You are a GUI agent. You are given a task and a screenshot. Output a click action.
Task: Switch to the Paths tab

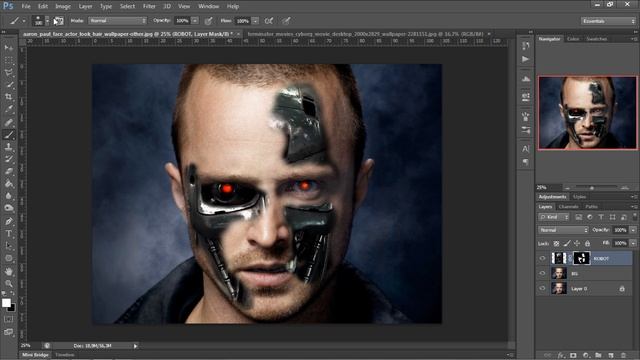591,207
